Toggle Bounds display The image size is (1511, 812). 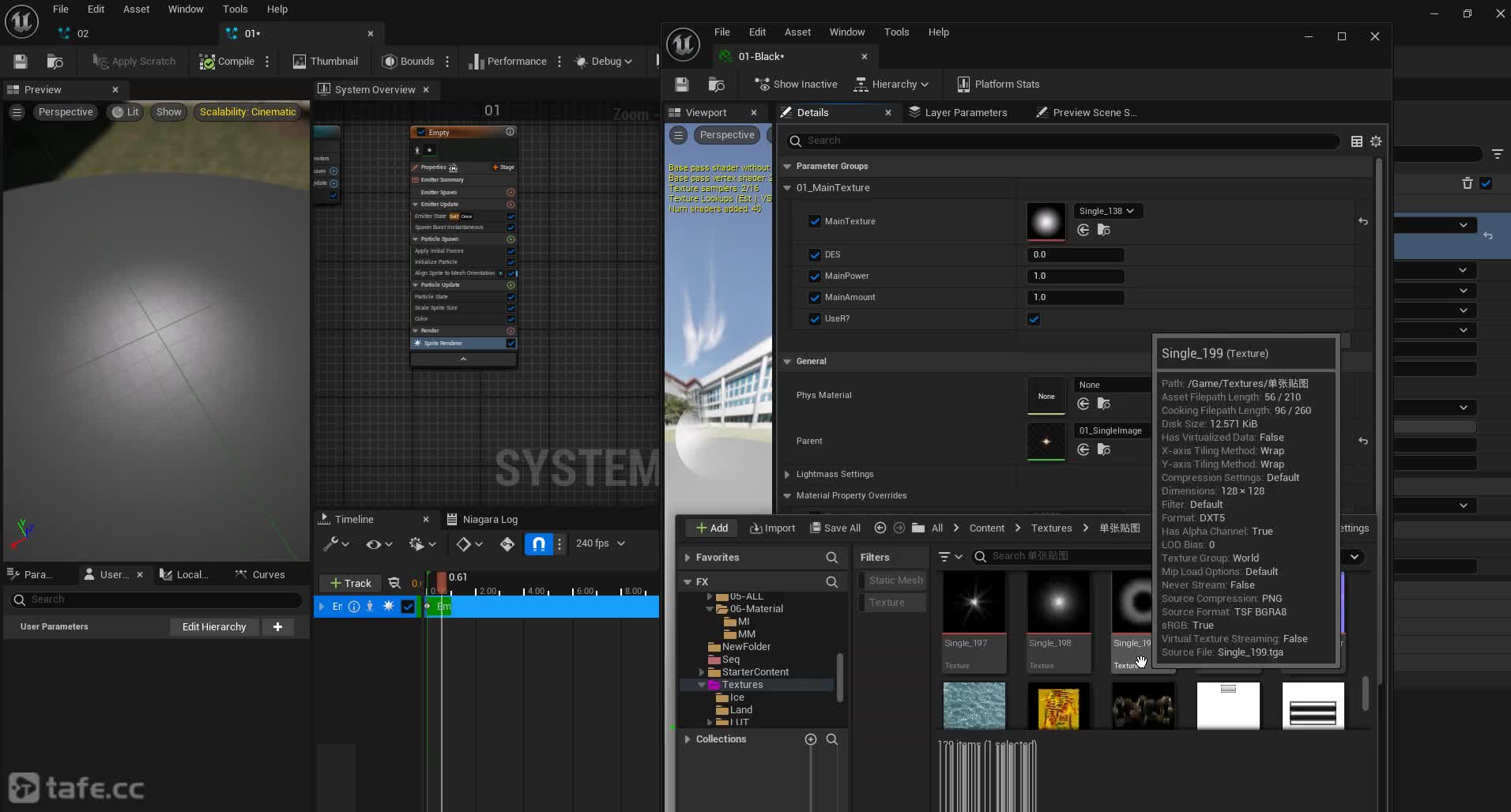[409, 62]
